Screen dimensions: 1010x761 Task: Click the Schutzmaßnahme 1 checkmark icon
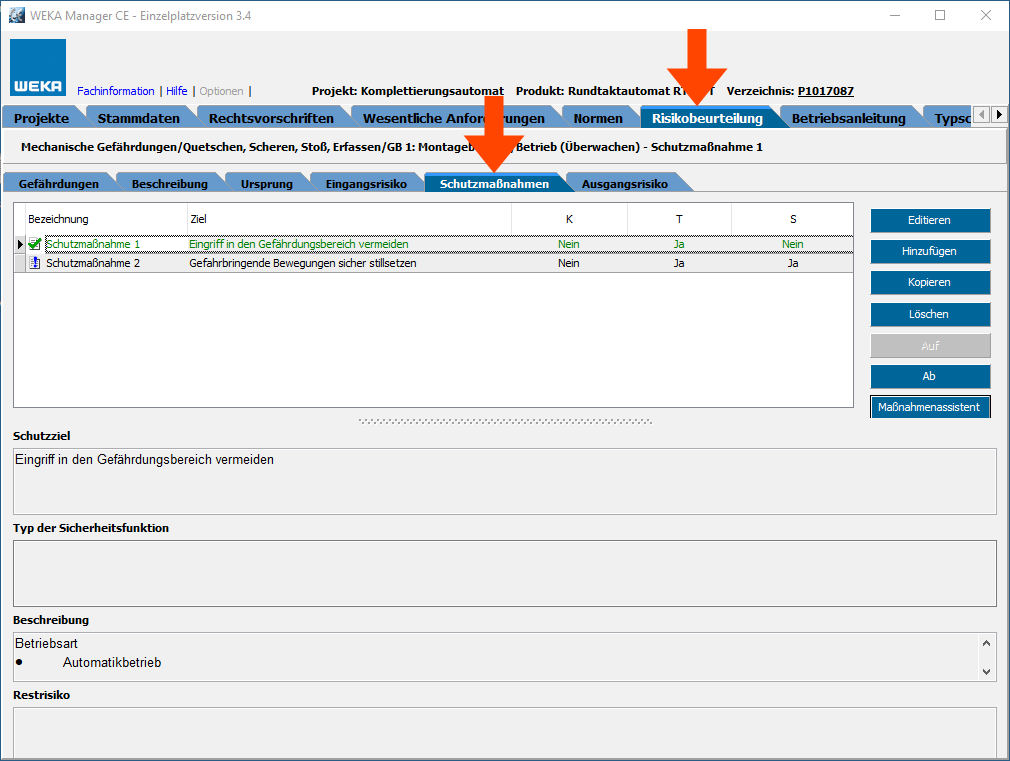(x=35, y=244)
